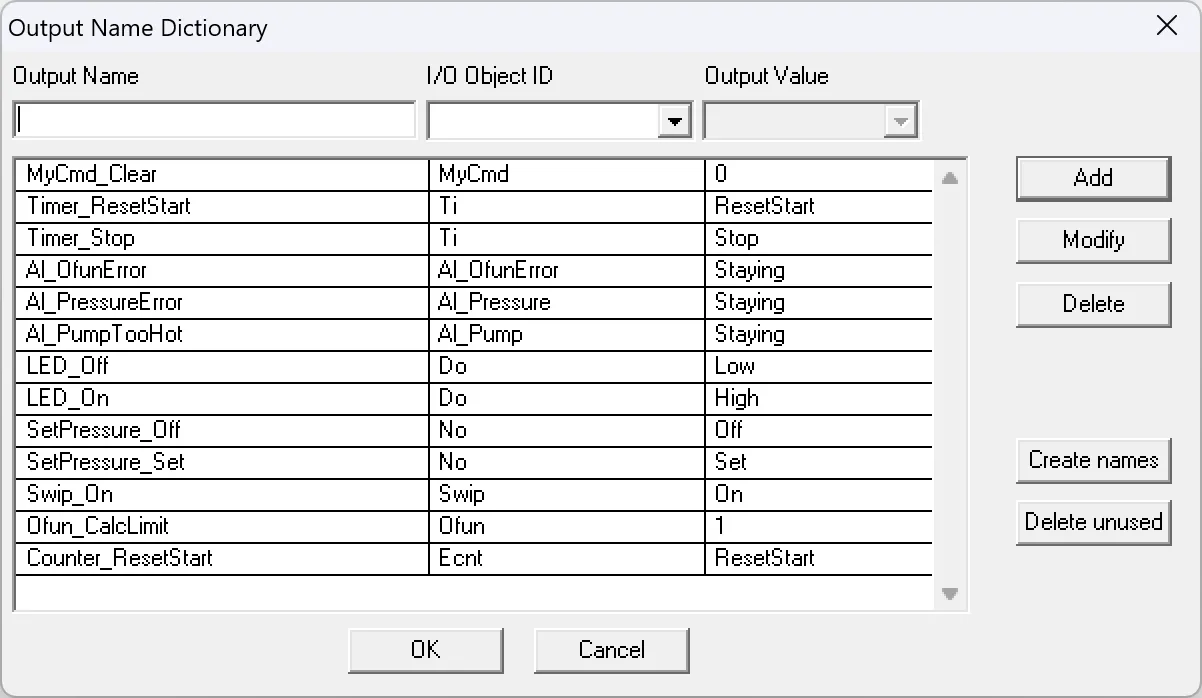
Task: Select the AI_PumpTooHot entry
Action: (x=200, y=334)
